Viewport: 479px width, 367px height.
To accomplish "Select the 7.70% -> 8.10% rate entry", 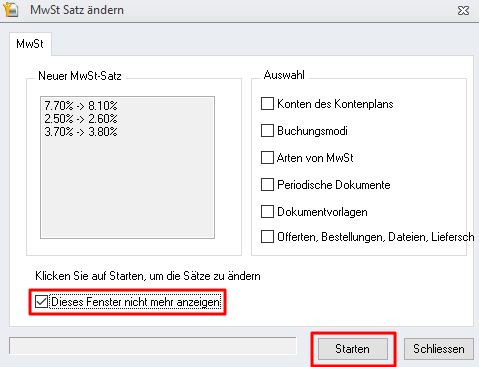I will 81,106.
